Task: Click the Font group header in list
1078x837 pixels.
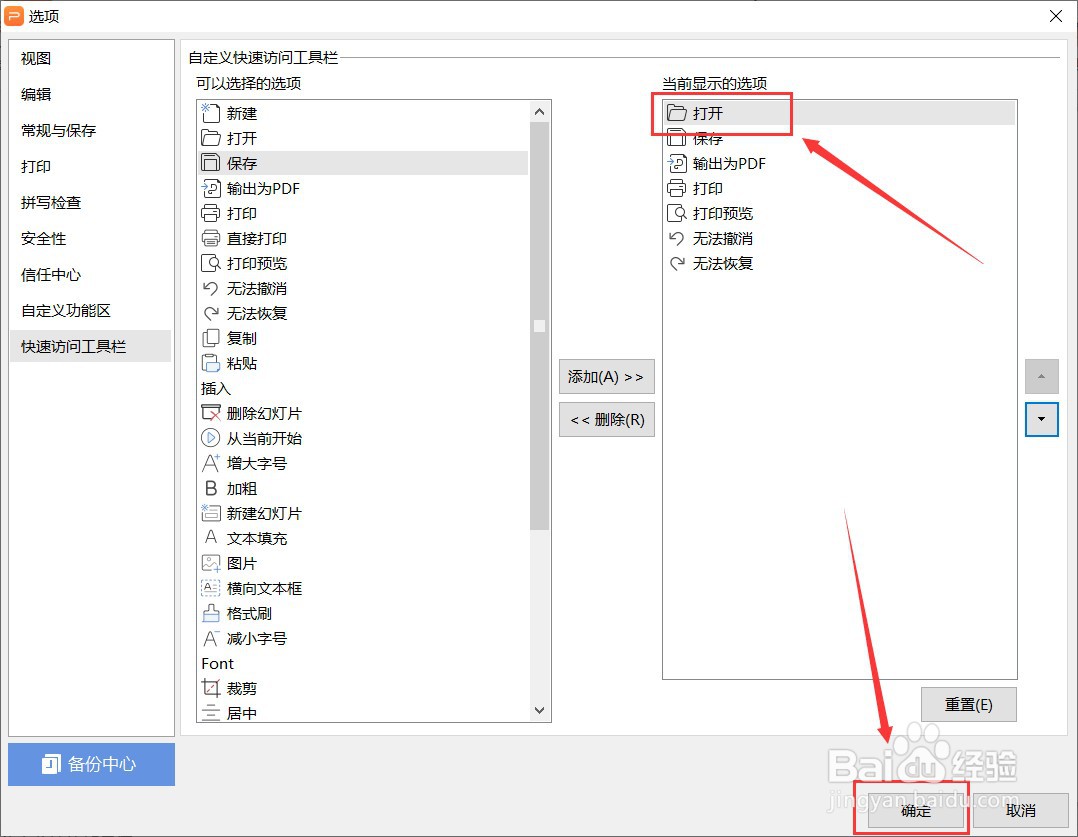Action: point(217,664)
